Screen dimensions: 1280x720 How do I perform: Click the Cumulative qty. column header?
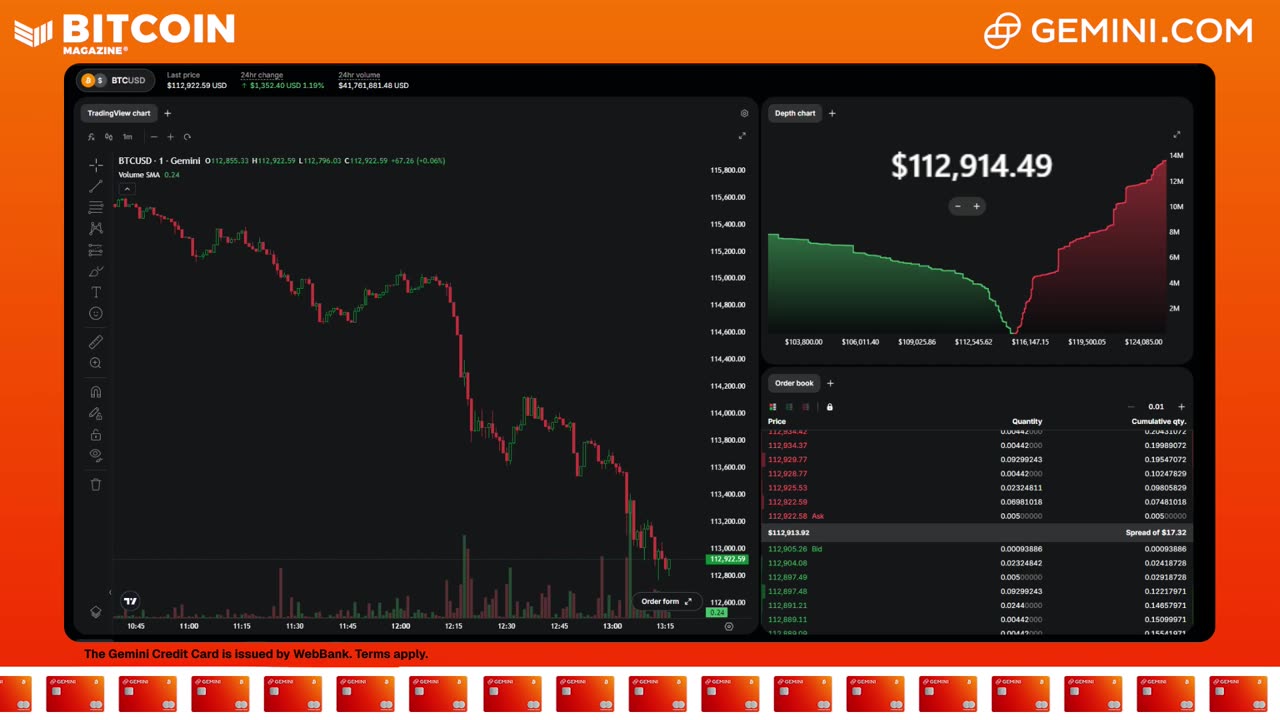coord(1158,422)
